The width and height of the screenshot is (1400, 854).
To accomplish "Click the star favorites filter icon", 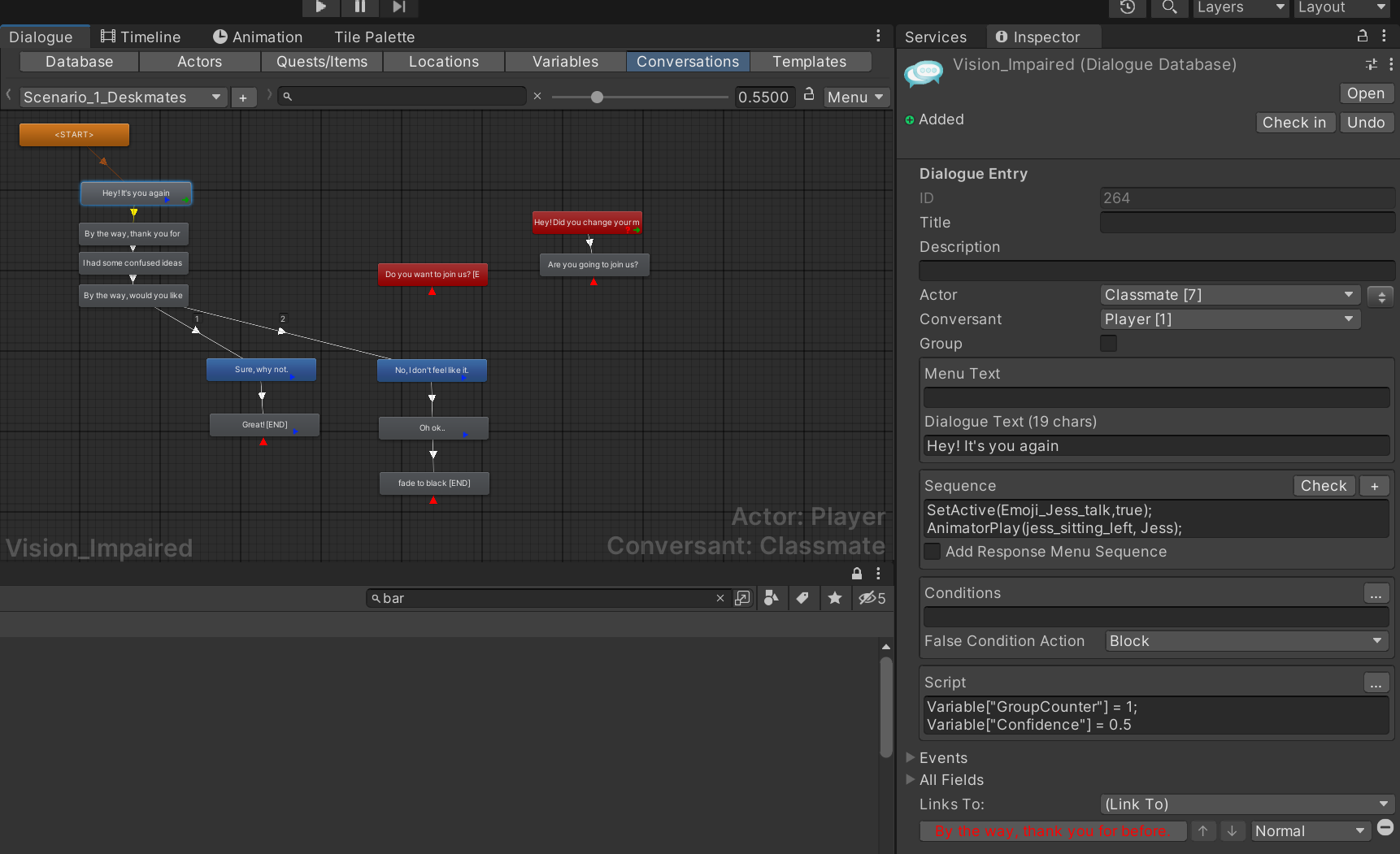I will coord(835,598).
